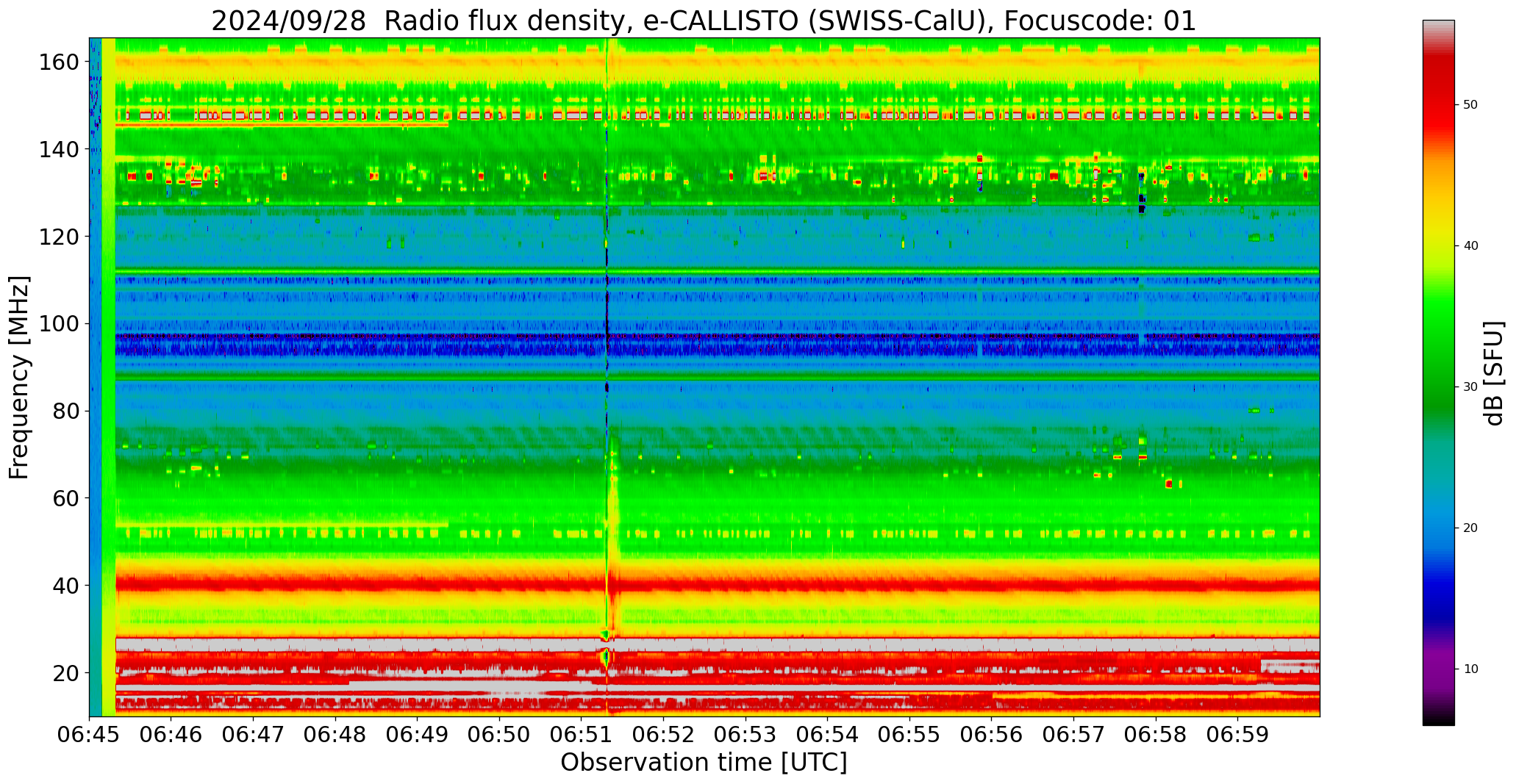Click the 06:57 time tick label

click(1073, 735)
